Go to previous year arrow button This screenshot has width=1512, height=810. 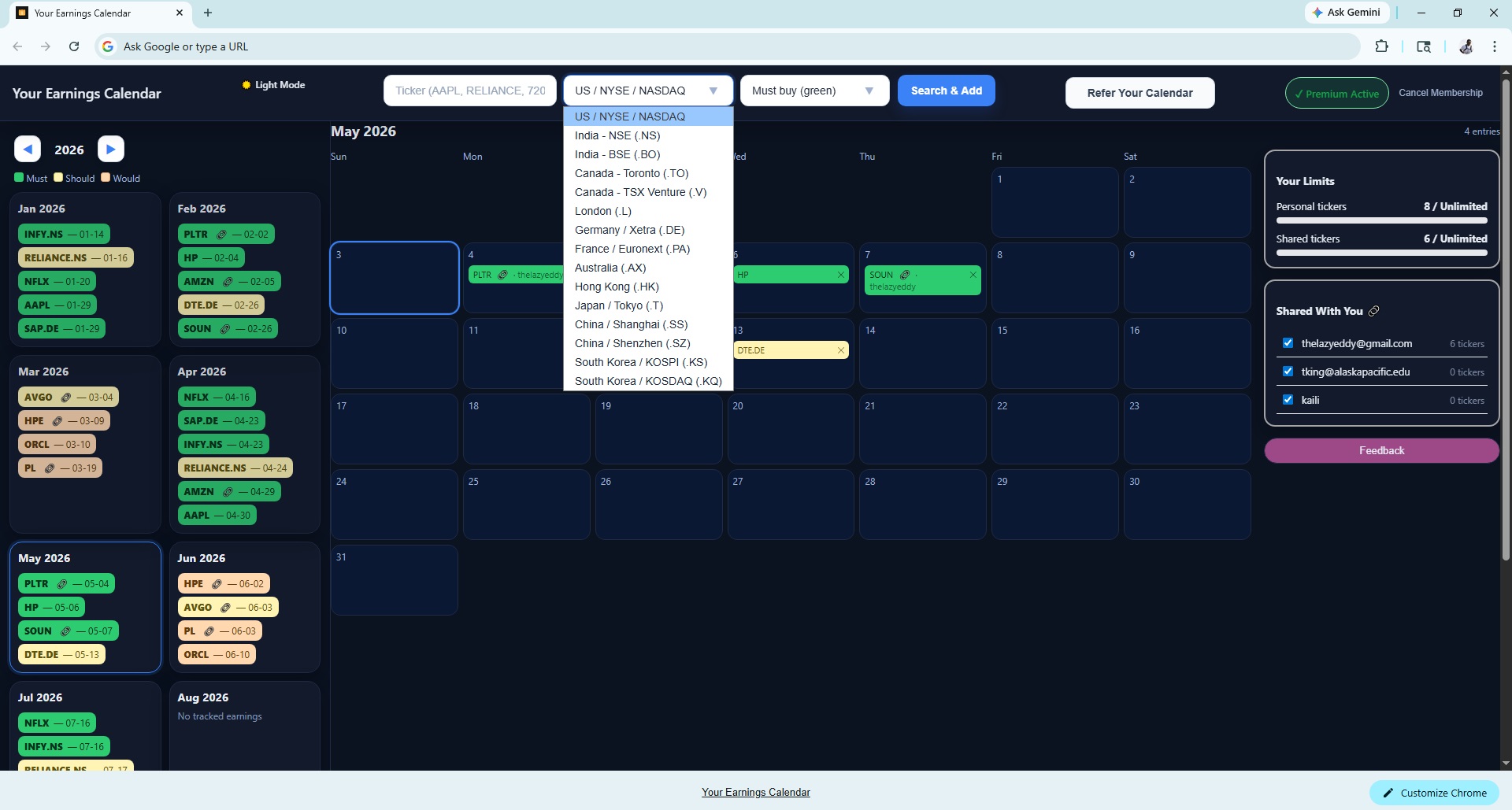28,149
